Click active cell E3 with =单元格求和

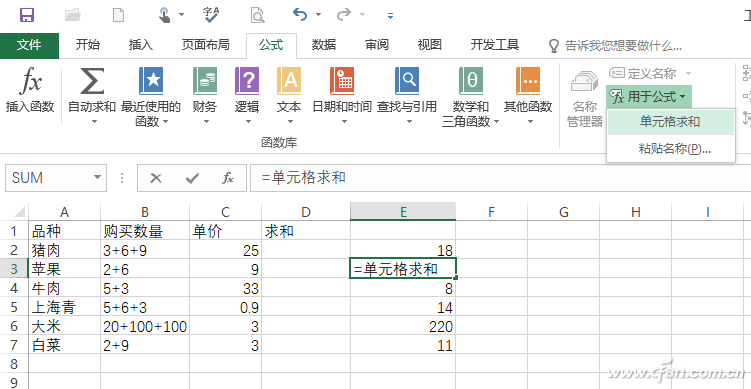[x=403, y=269]
